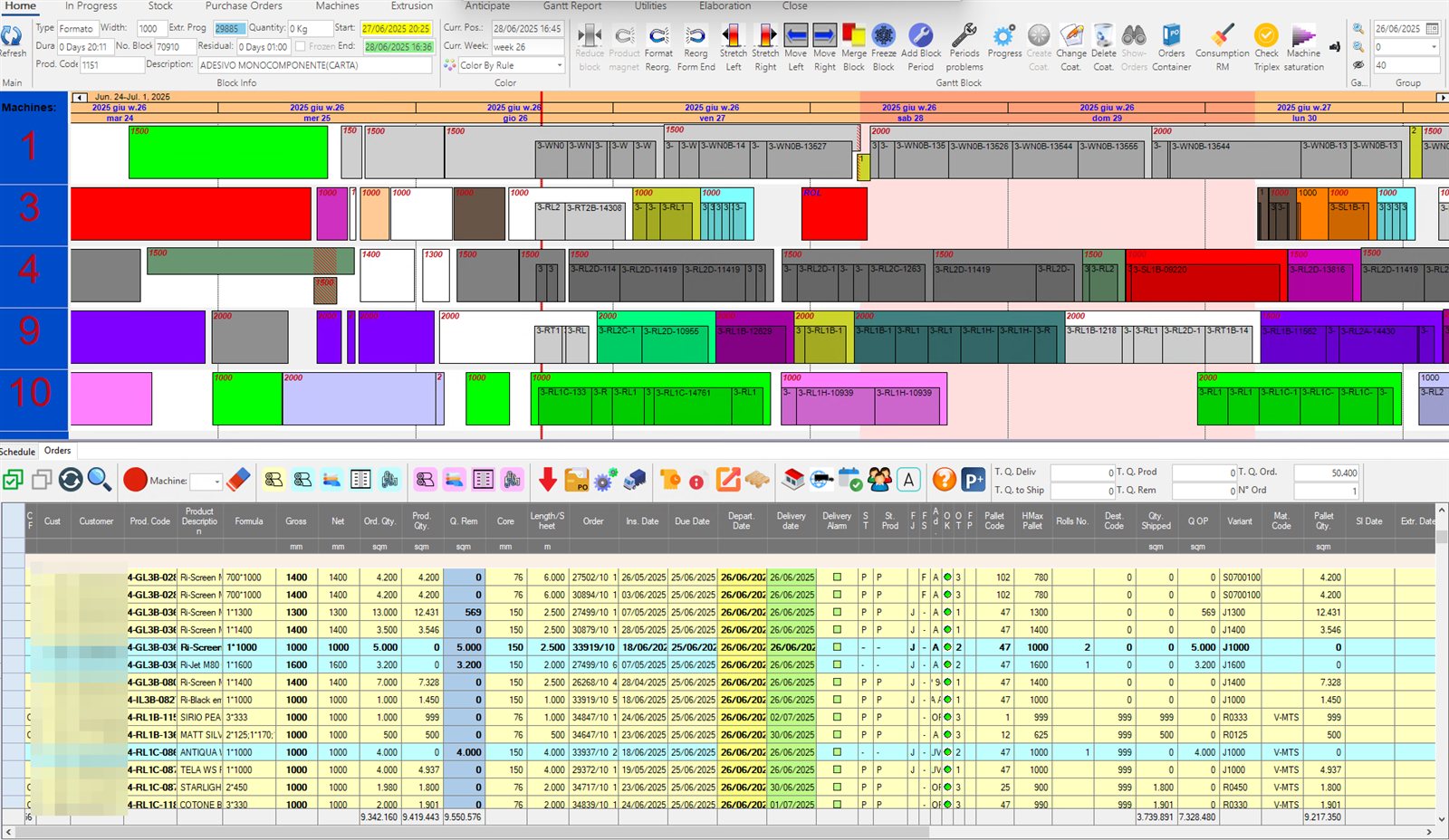Open the Extrusion ribbon tab
The width and height of the screenshot is (1449, 840).
point(411,6)
